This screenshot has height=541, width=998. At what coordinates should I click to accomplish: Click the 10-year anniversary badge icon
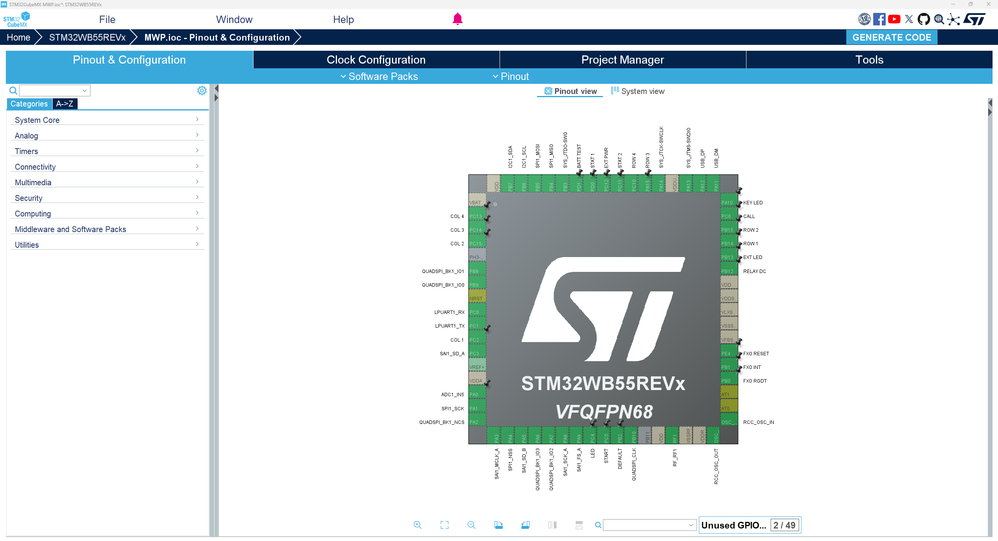(864, 19)
